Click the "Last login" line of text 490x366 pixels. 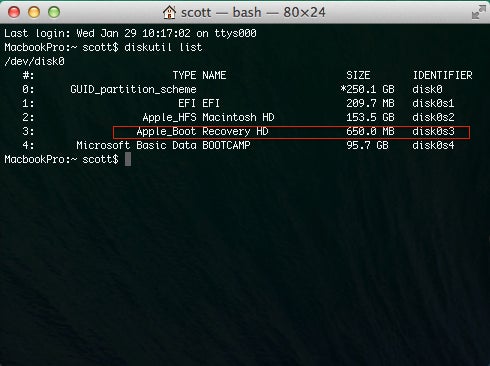click(x=130, y=33)
